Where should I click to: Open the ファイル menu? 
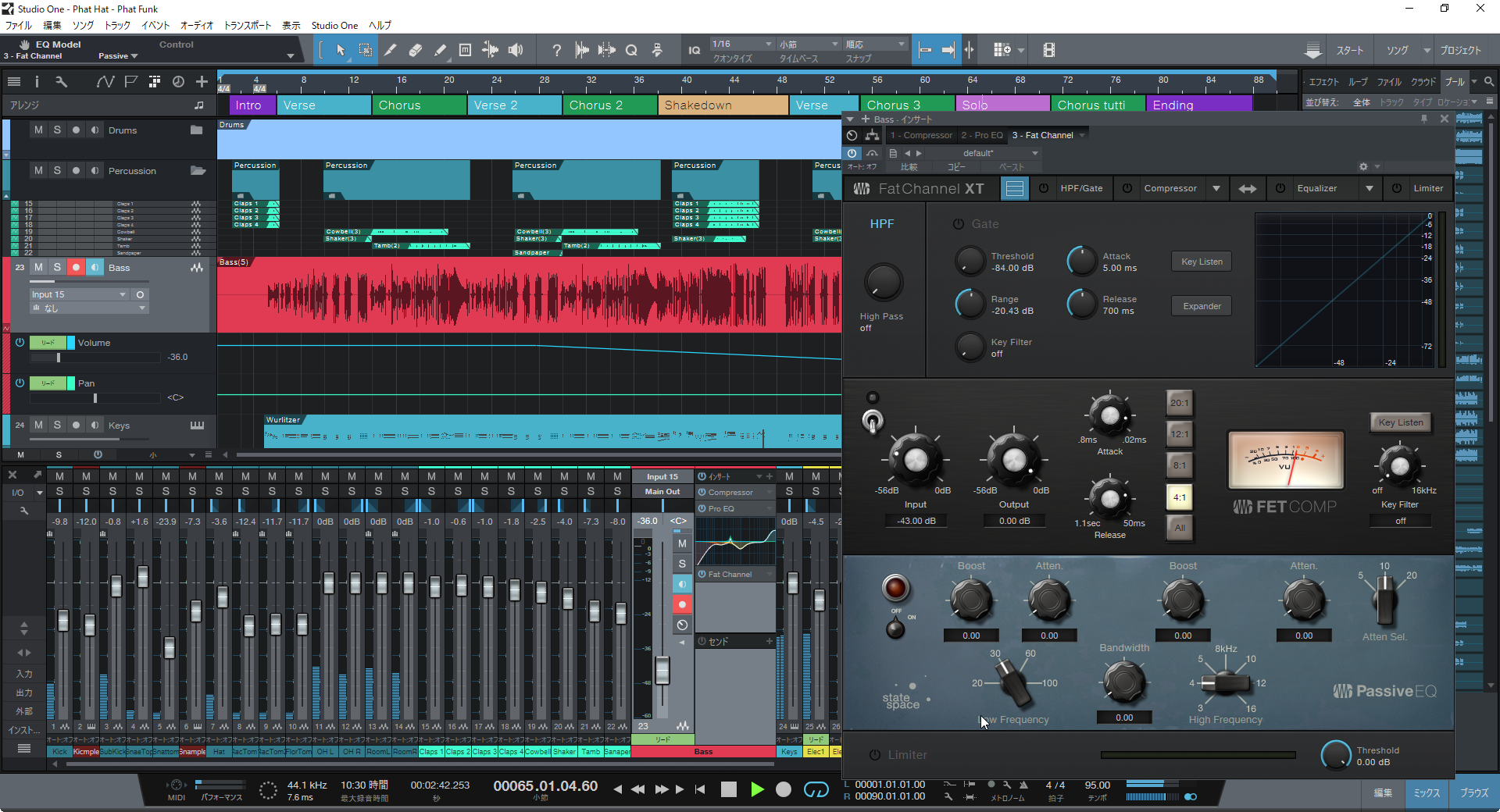pos(19,25)
